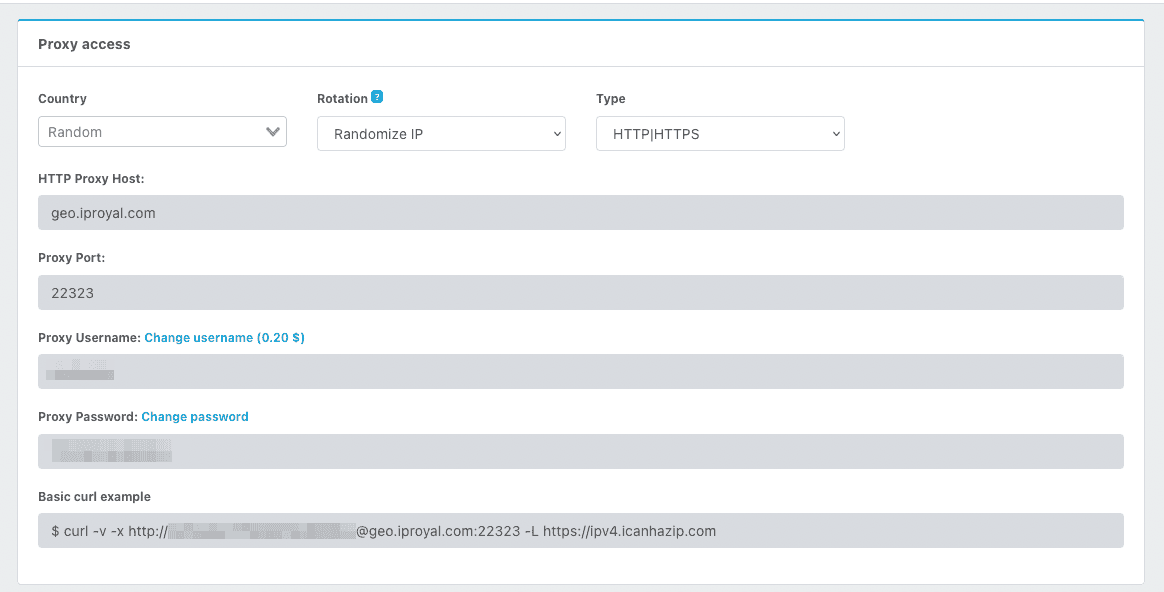Click the Change username (0.20 $) link

tap(224, 337)
